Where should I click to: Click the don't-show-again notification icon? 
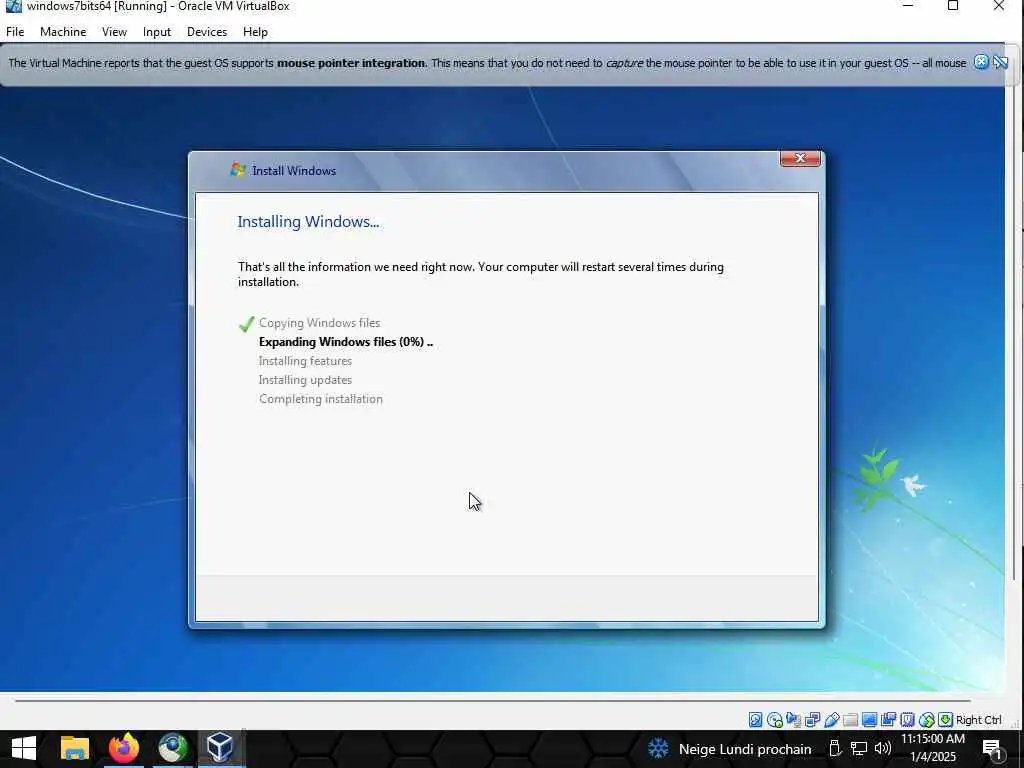point(1000,62)
